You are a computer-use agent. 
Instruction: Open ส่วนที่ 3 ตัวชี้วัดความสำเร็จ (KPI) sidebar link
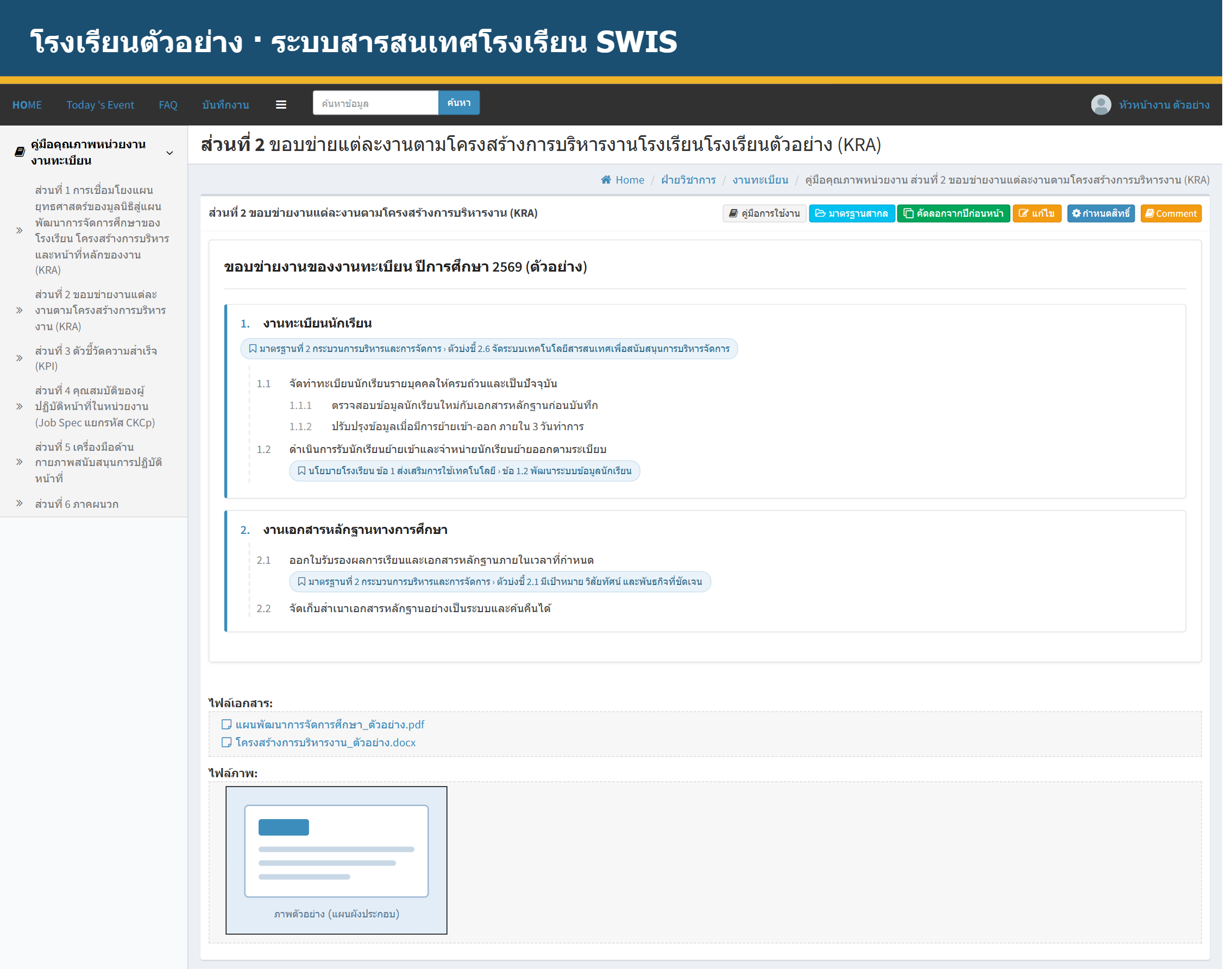tap(96, 358)
